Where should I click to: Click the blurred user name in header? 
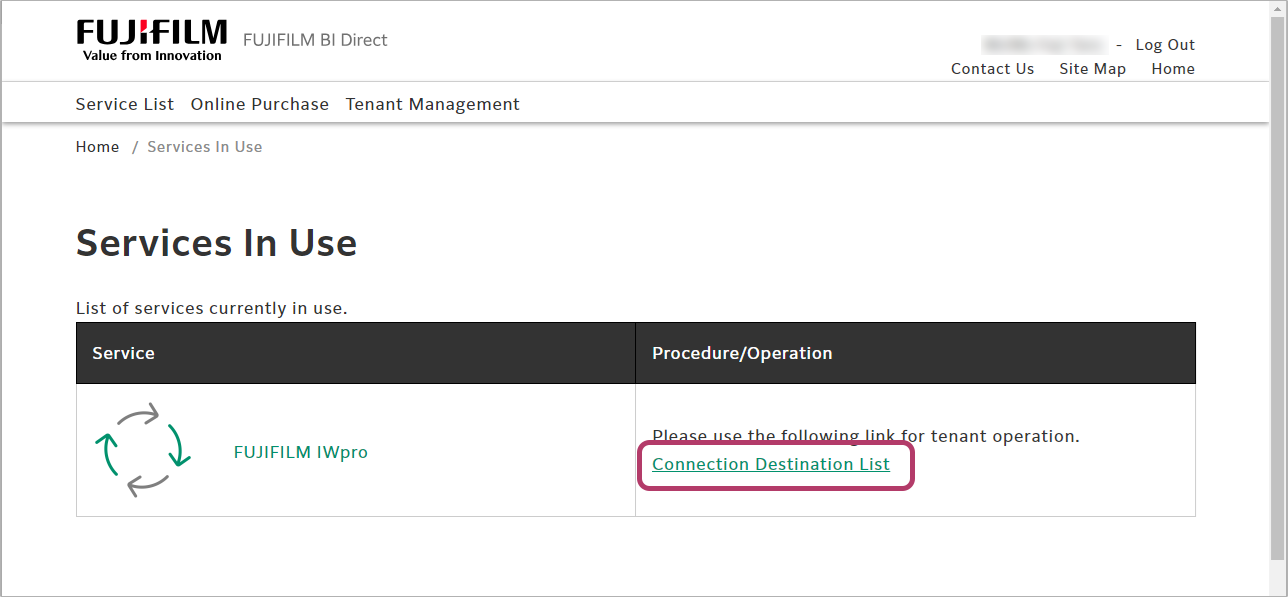[x=1044, y=45]
